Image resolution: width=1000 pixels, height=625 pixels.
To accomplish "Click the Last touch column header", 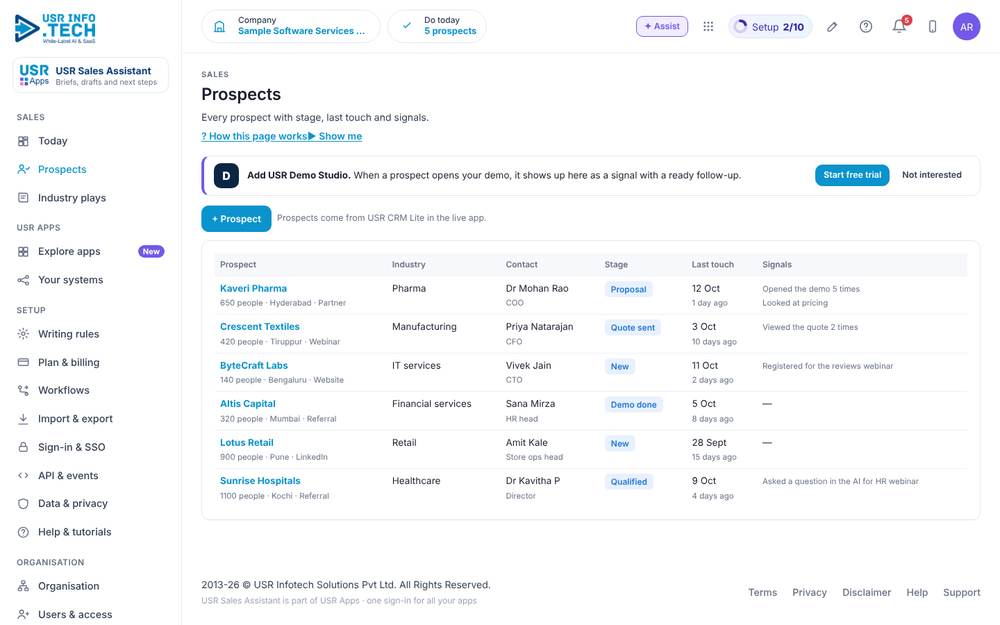I will coord(712,264).
